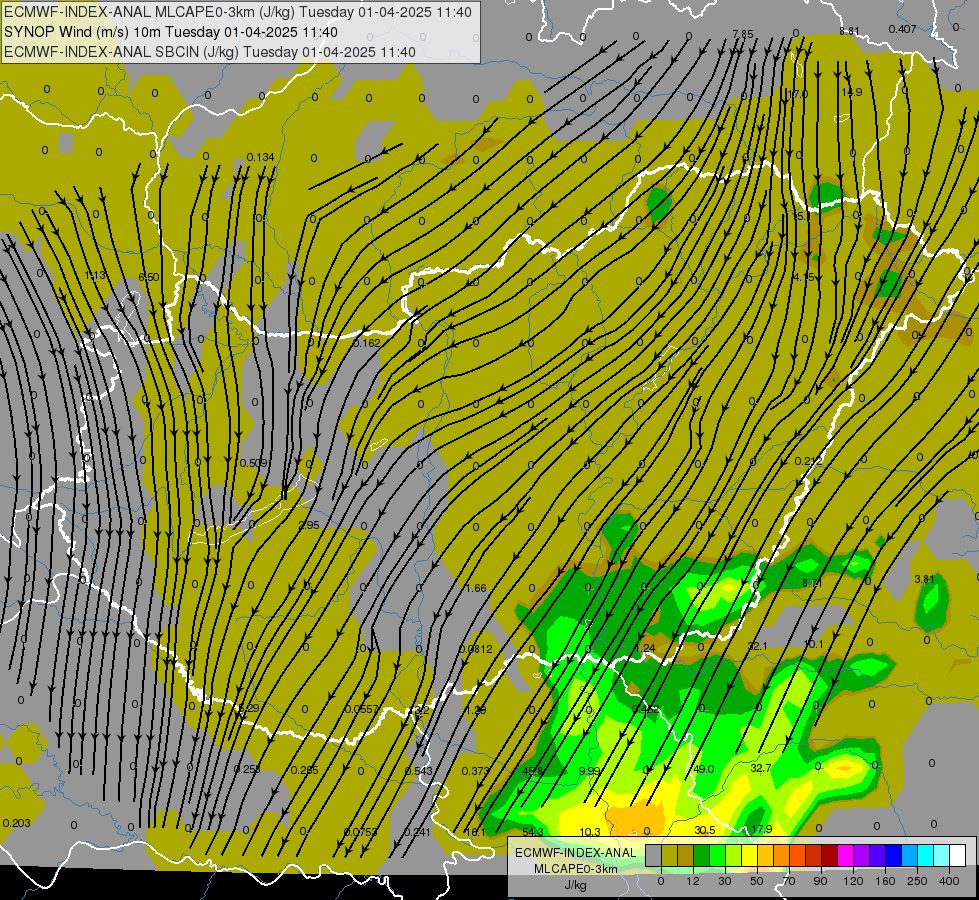Click the map value 7.85 near the top
Screen dimensions: 979x900
tap(743, 34)
